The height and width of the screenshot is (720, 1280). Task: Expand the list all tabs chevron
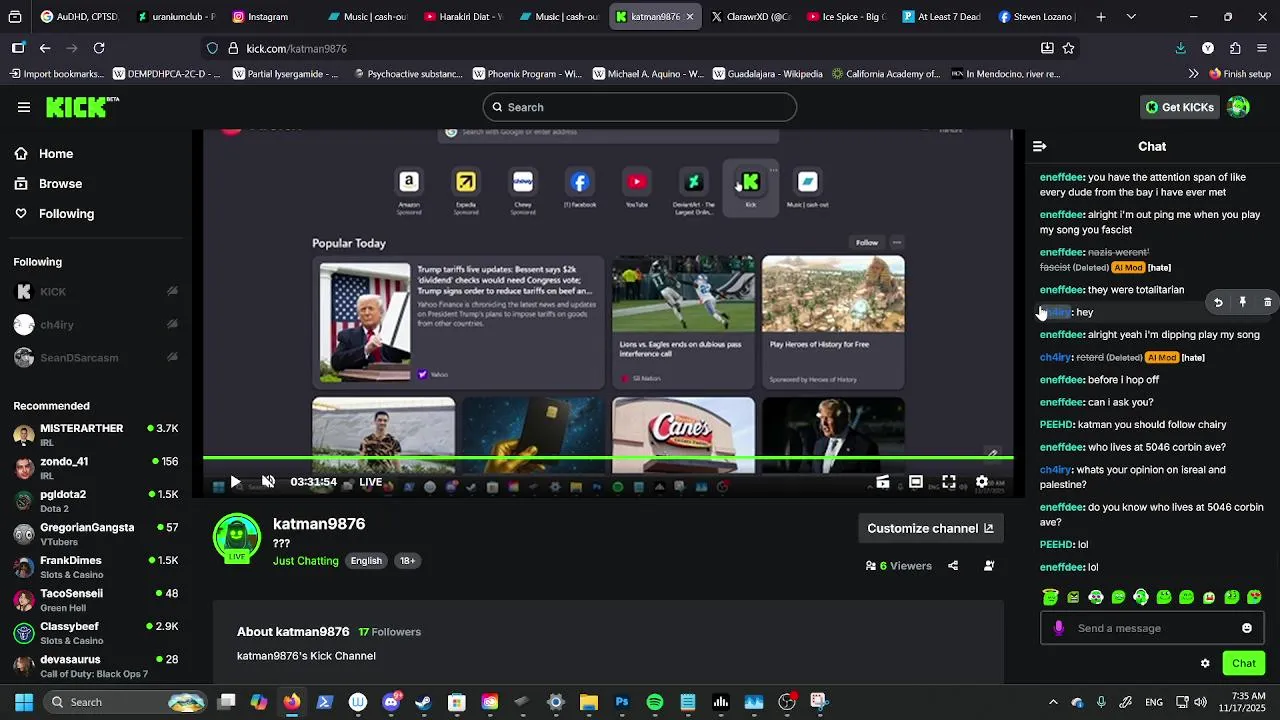(1131, 17)
